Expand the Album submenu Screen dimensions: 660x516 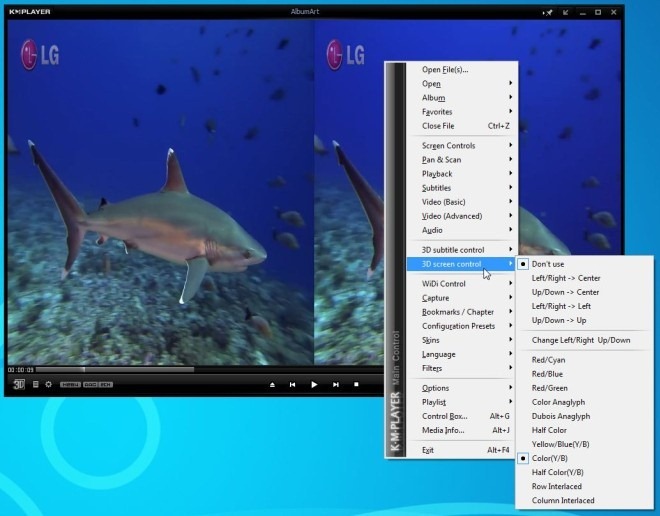[x=462, y=98]
